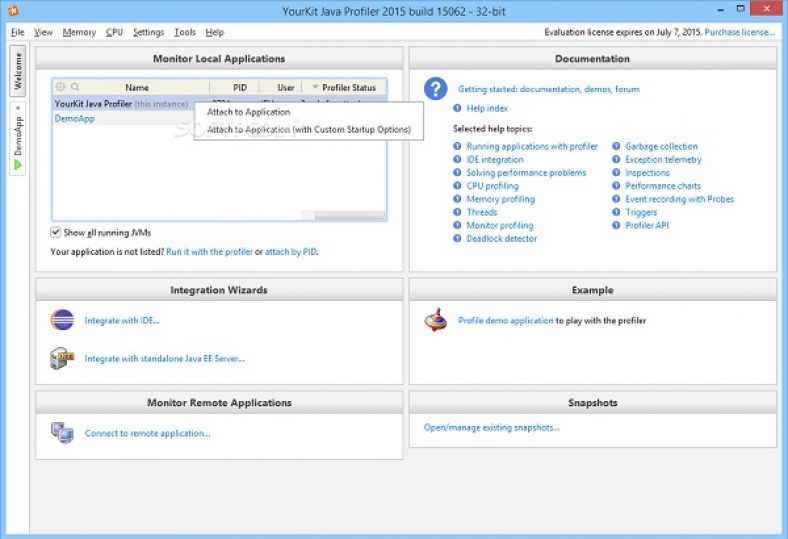Close the DemoApp side tab
Image resolution: width=788 pixels, height=539 pixels.
pos(17,108)
